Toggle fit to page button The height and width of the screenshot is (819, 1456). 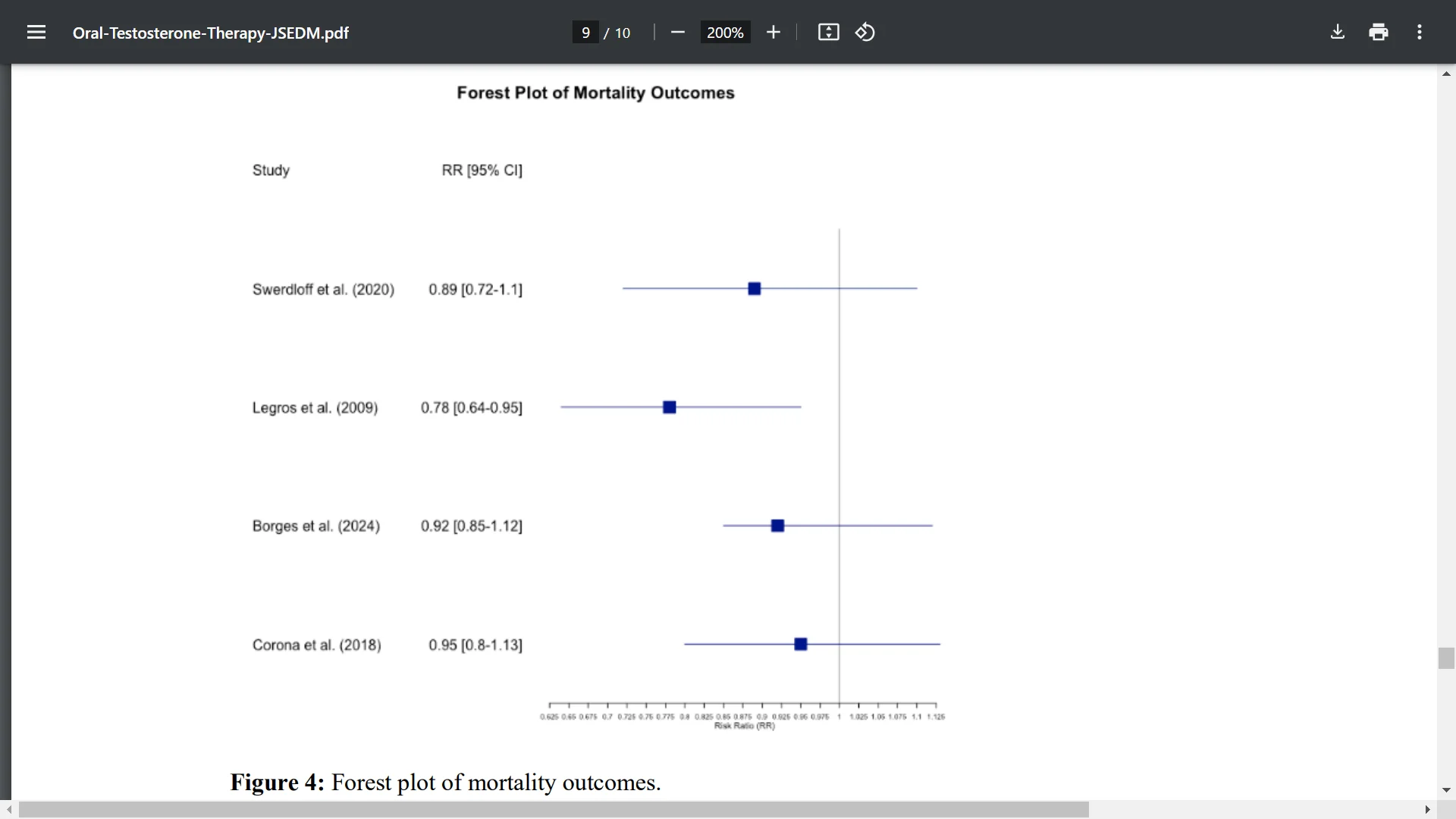click(x=828, y=32)
